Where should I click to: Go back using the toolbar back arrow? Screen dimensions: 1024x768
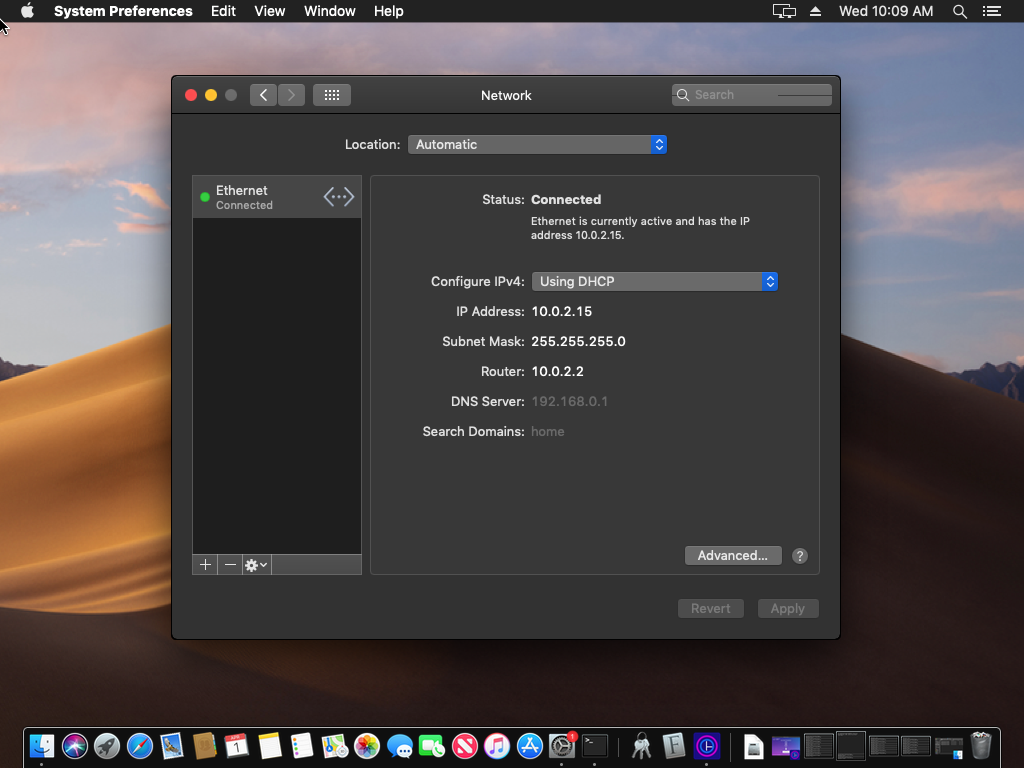[263, 95]
